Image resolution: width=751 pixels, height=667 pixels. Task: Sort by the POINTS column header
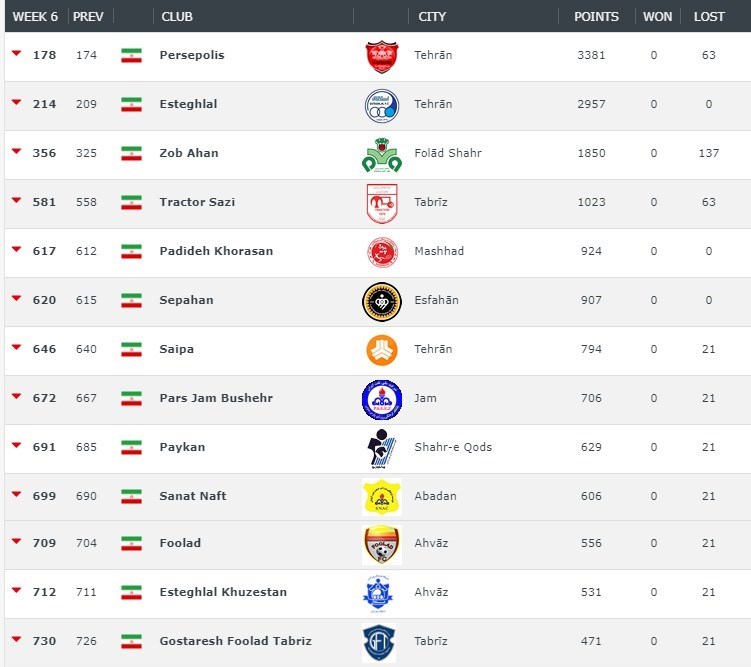(x=596, y=17)
